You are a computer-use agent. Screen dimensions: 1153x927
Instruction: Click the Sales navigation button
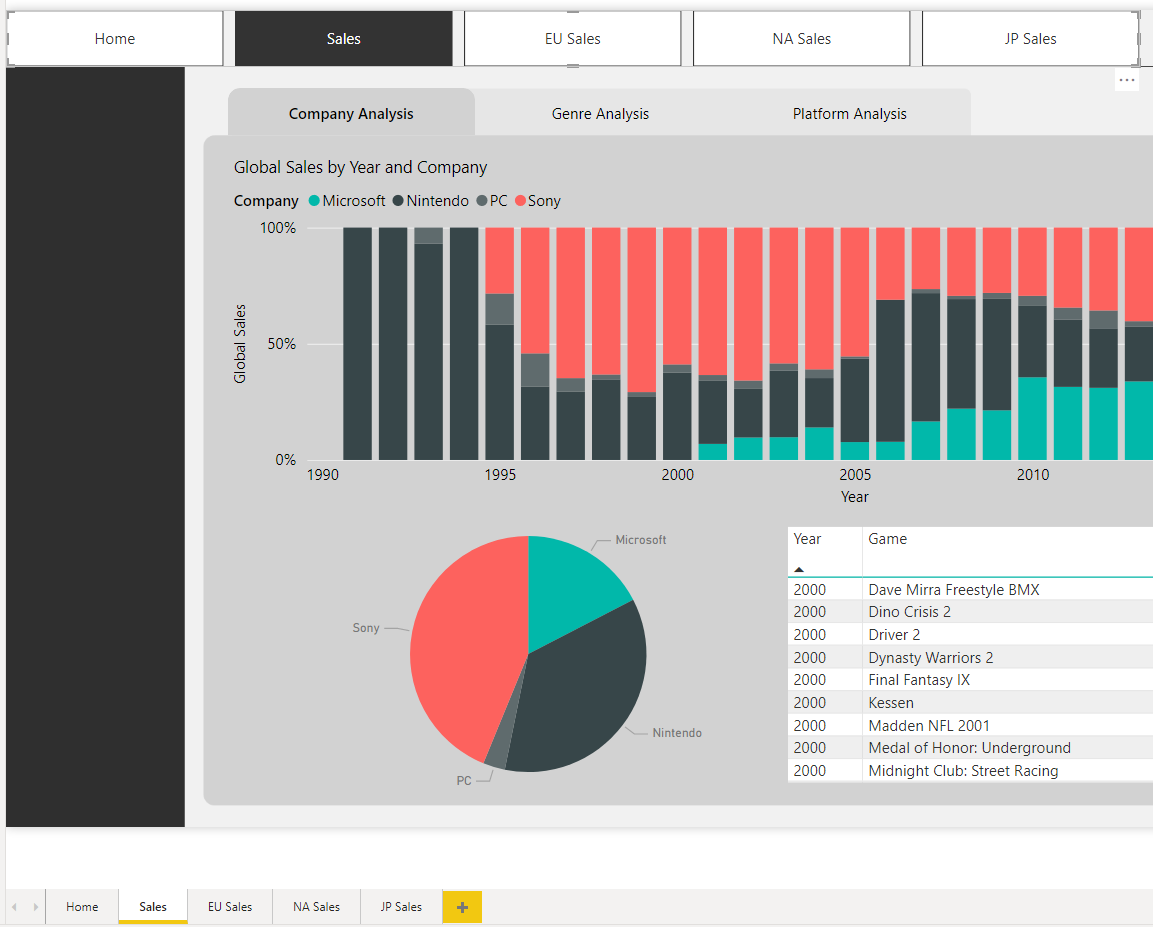click(343, 39)
